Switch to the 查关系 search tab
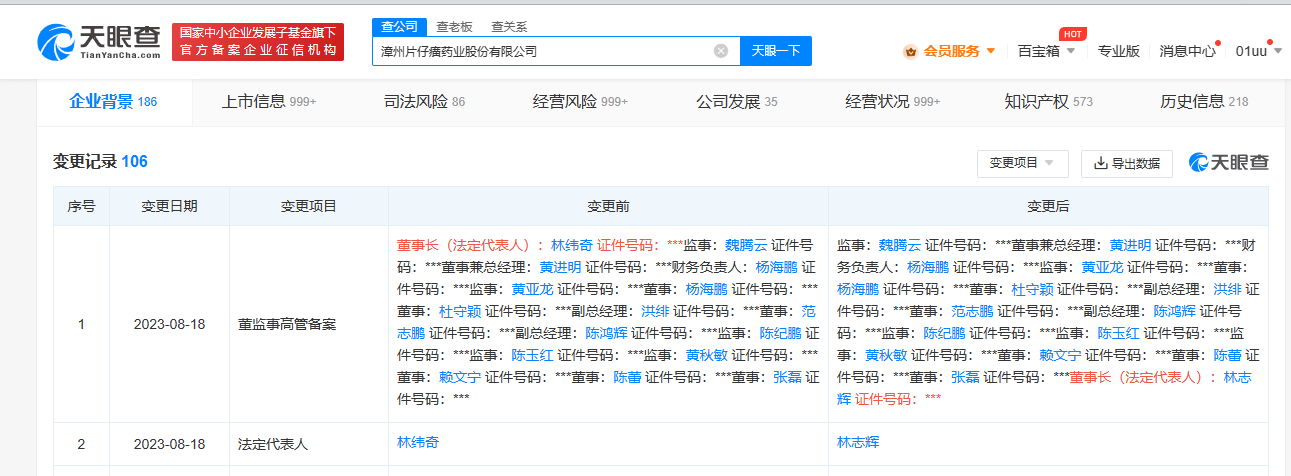Viewport: 1291px width, 476px height. pos(509,27)
